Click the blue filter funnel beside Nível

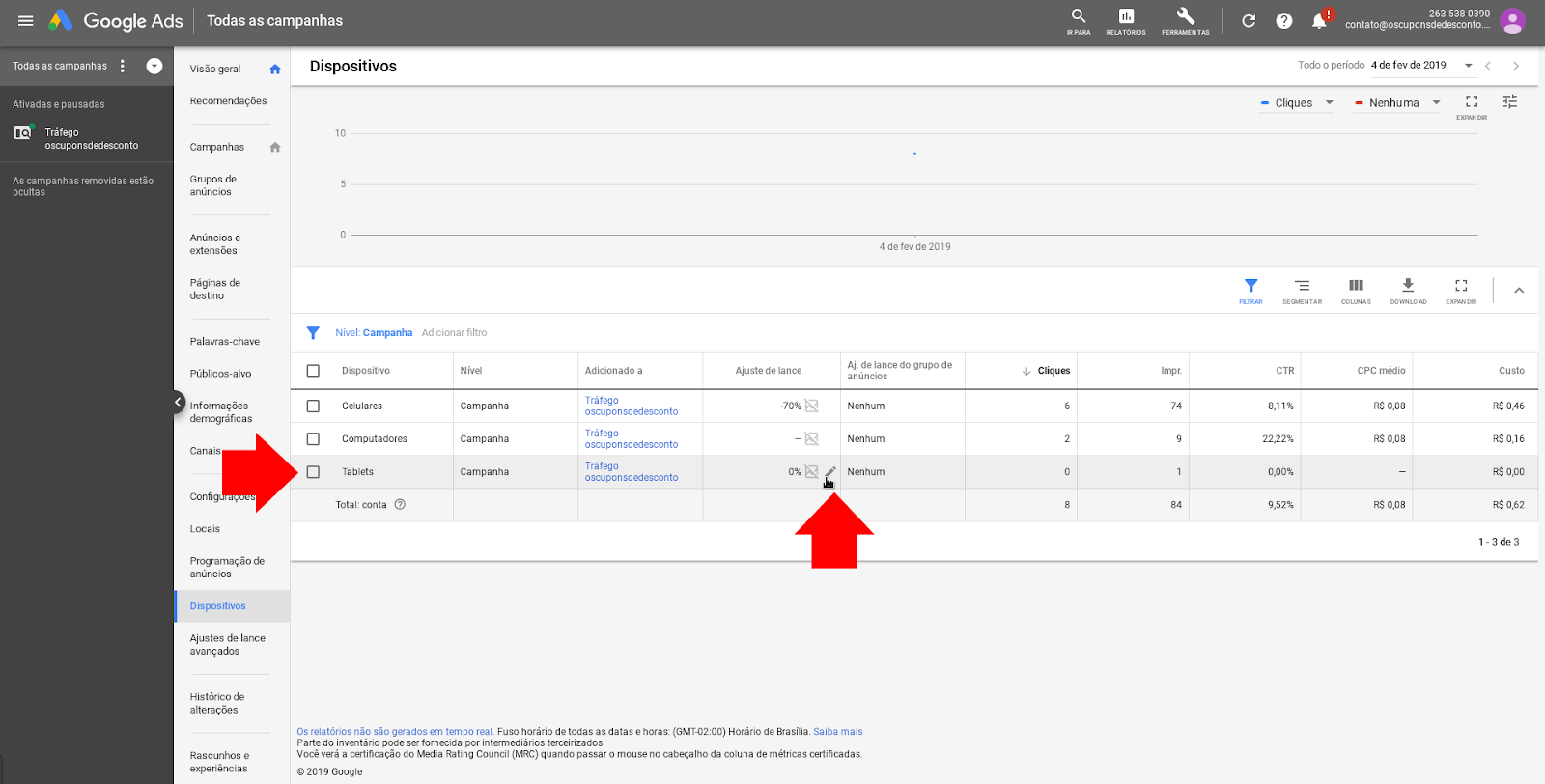(x=313, y=333)
